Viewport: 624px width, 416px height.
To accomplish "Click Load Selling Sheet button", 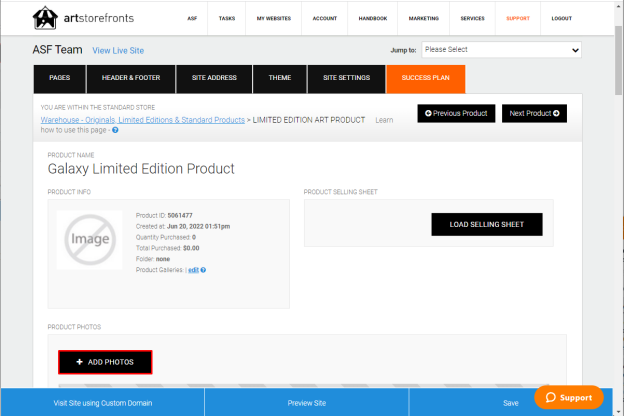I will [x=487, y=225].
